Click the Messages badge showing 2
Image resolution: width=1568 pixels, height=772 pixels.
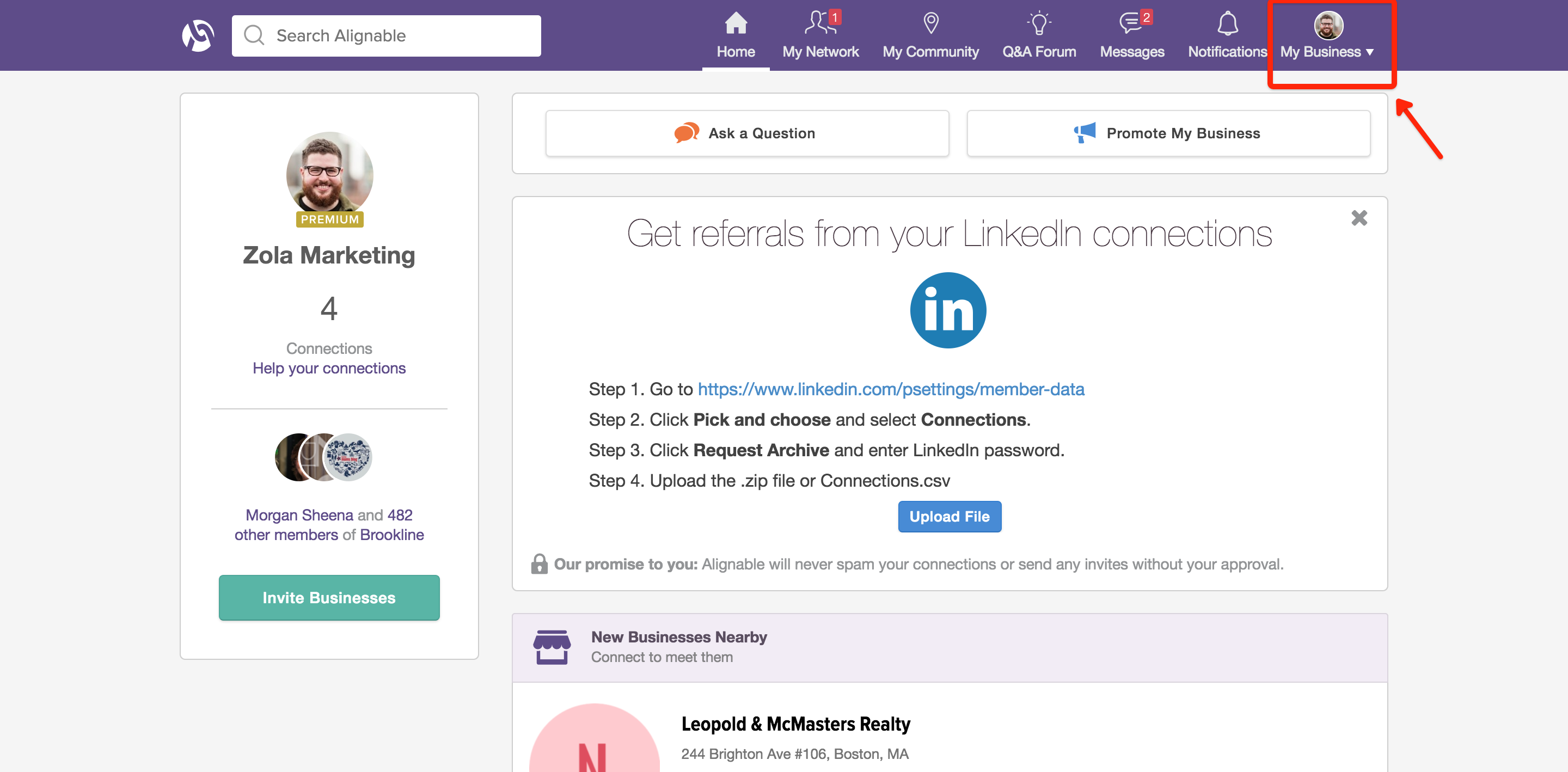pyautogui.click(x=1146, y=17)
